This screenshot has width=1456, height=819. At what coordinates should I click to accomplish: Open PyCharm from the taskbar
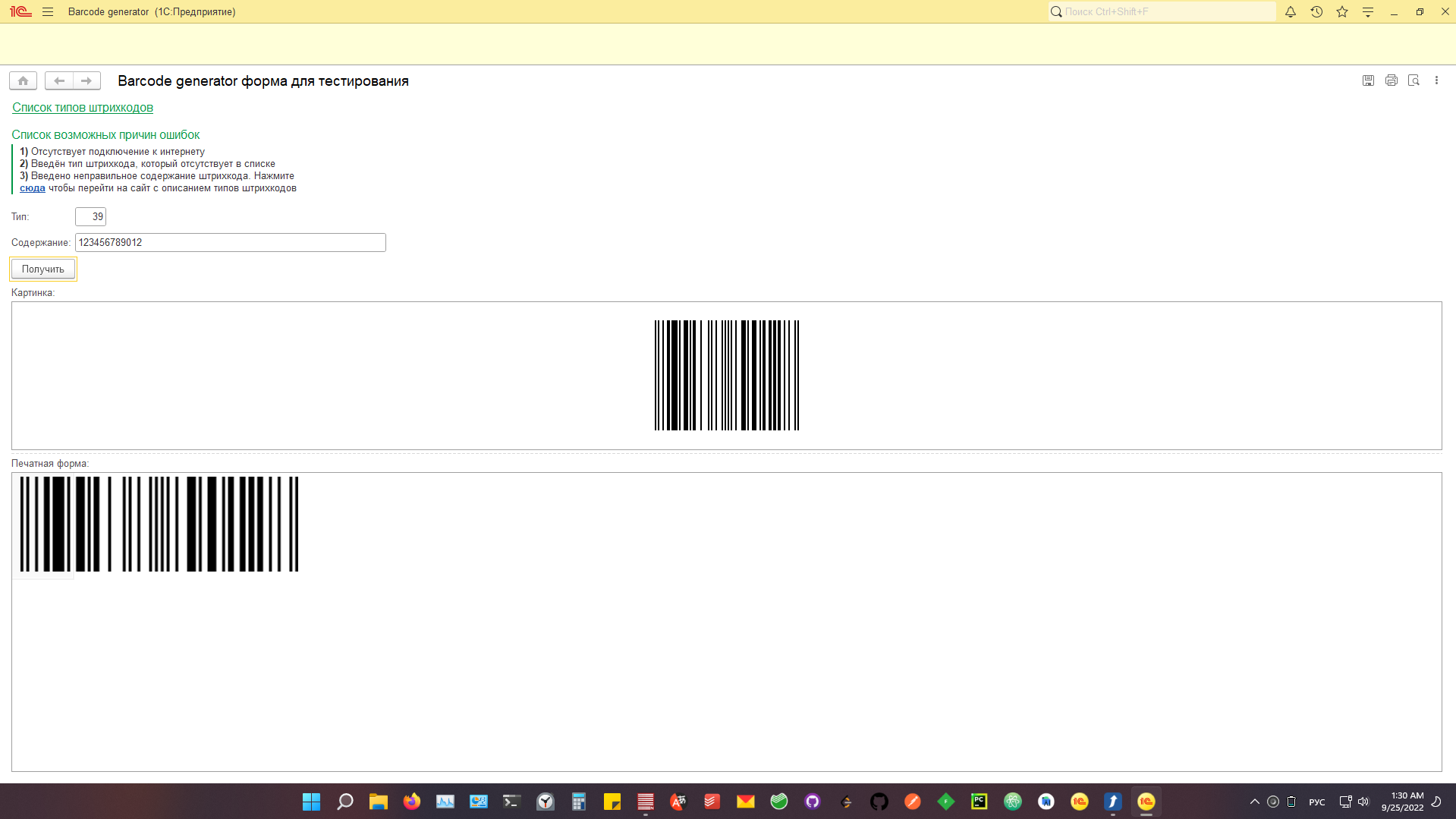click(x=980, y=802)
